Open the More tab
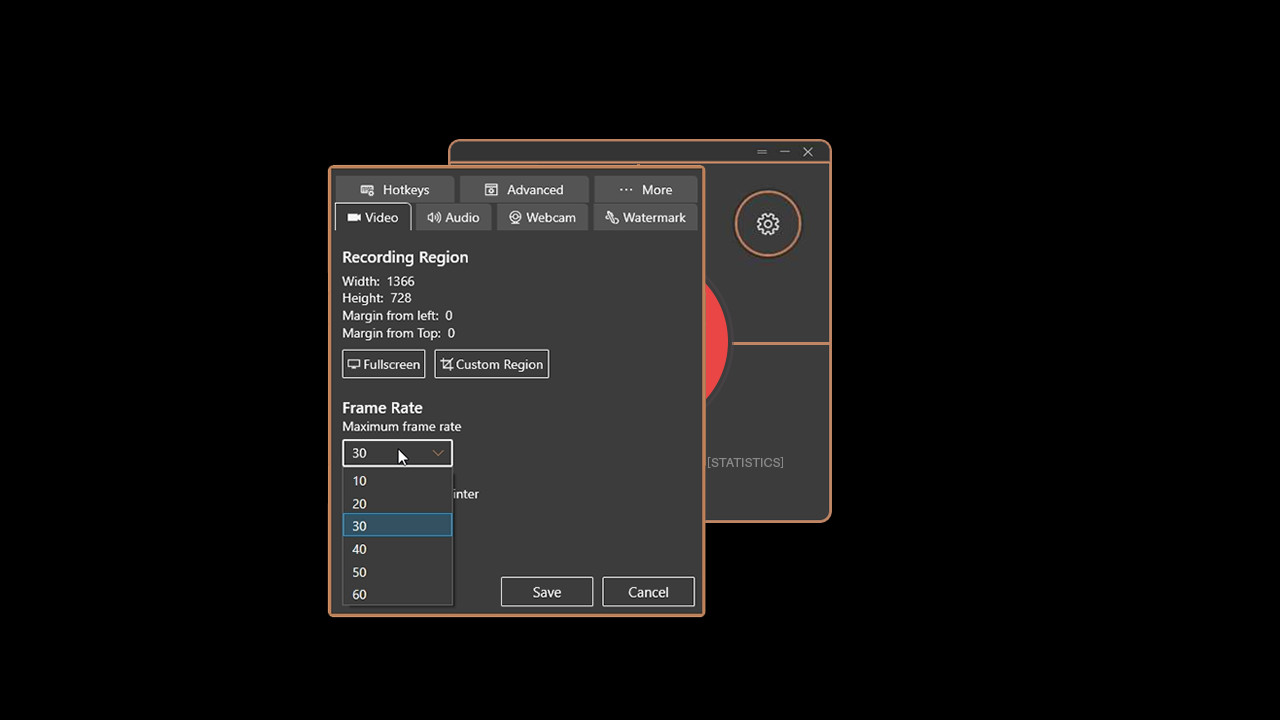1280x720 pixels. click(645, 190)
